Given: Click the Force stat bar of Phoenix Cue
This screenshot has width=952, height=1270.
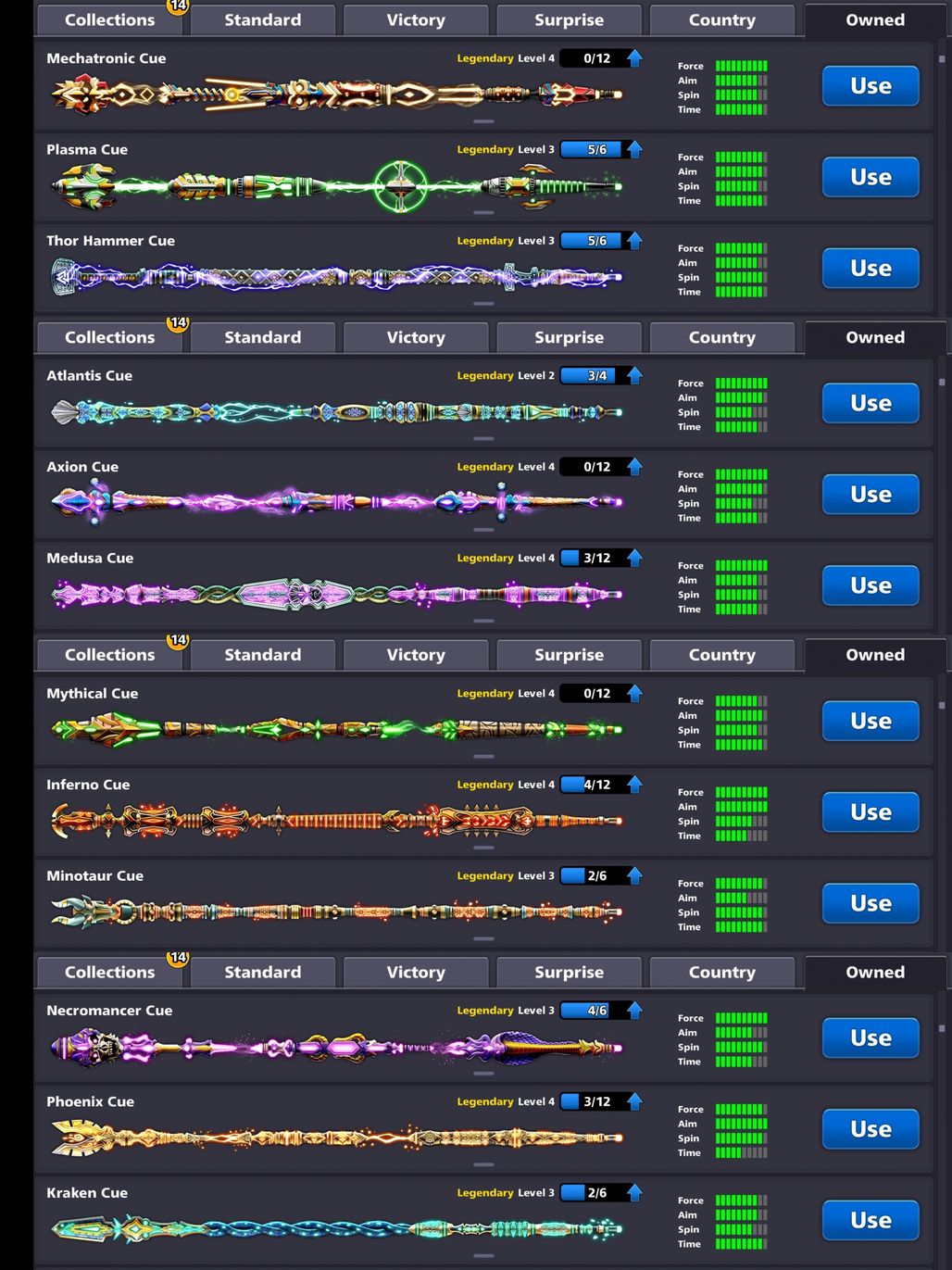Looking at the screenshot, I should click(741, 1110).
